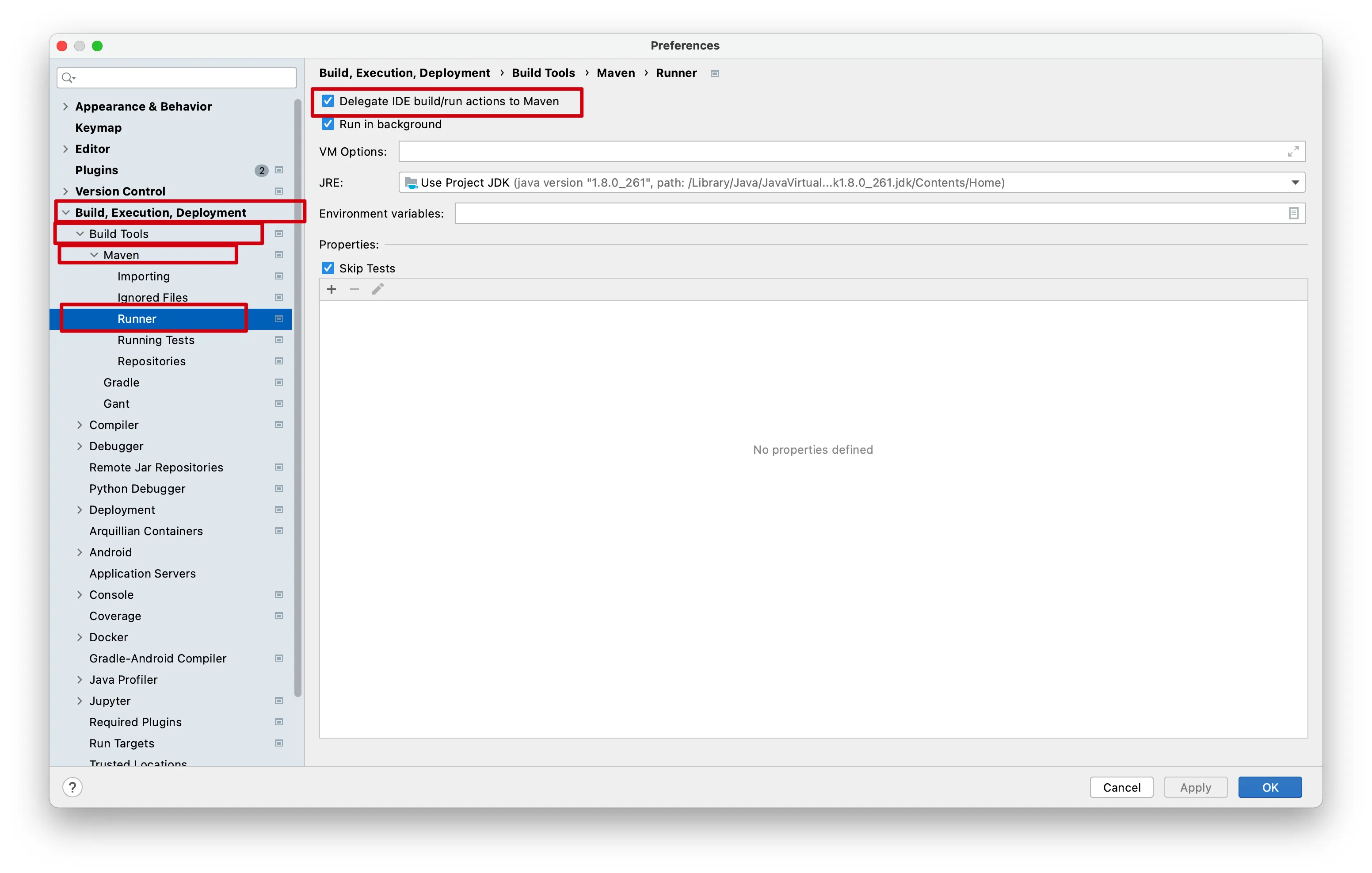Click the add property plus icon
Screen dimensions: 1372x873
click(x=332, y=290)
